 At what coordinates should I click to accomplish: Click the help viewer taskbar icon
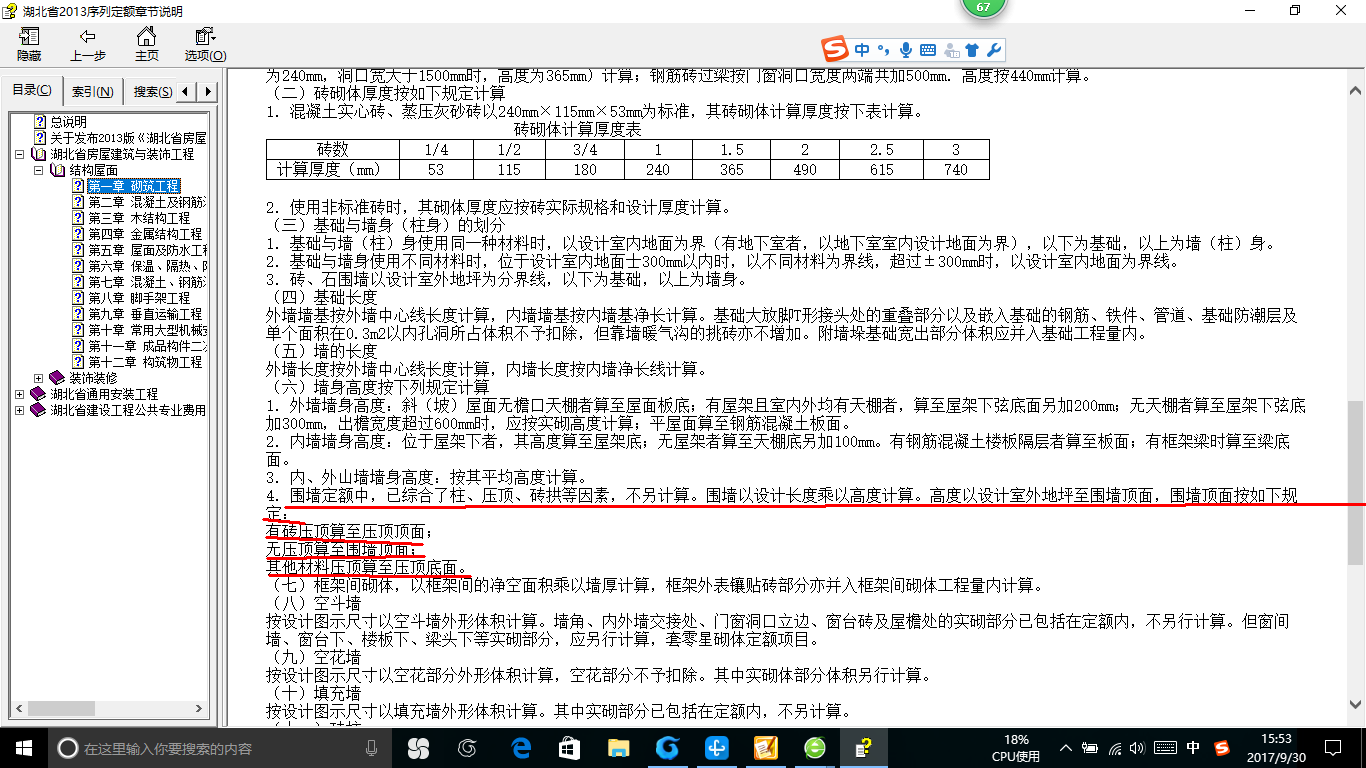(x=863, y=747)
